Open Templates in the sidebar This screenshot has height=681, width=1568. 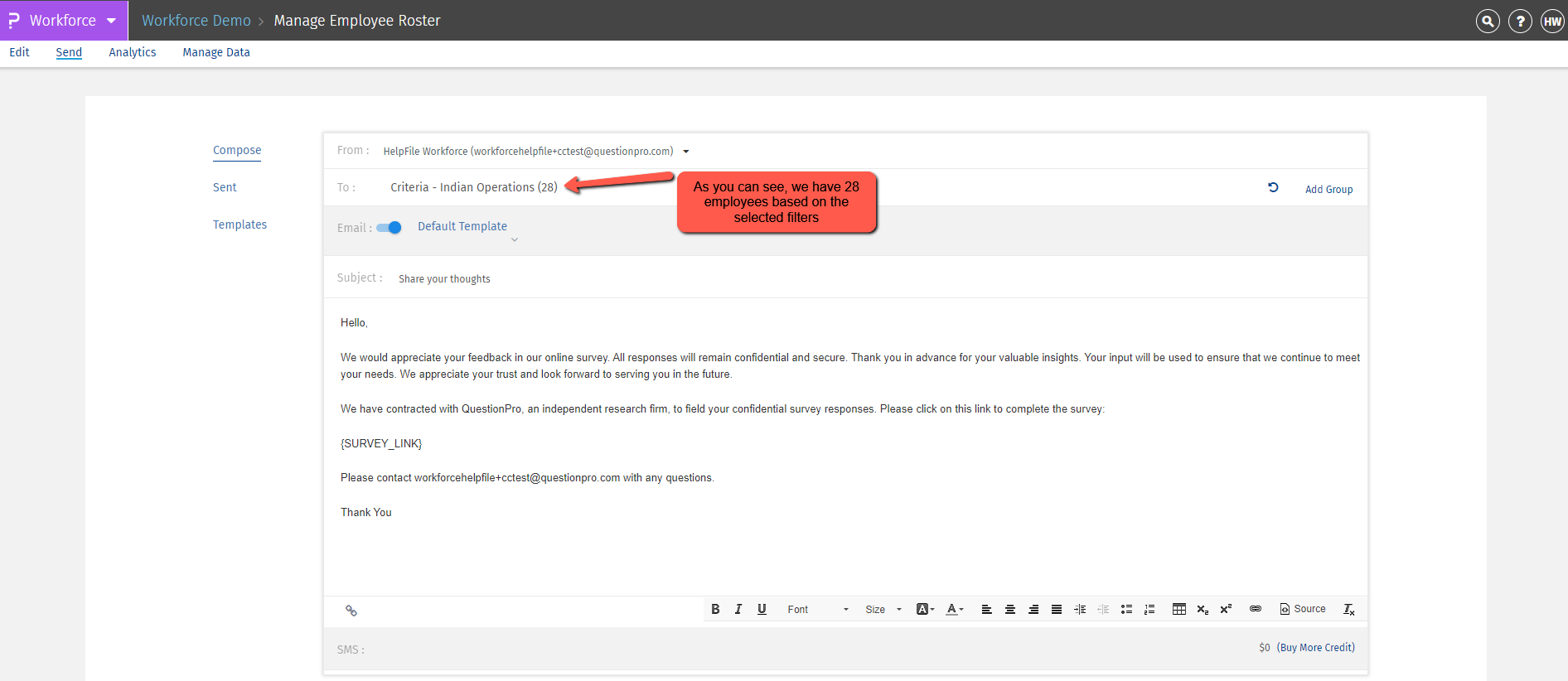point(240,225)
